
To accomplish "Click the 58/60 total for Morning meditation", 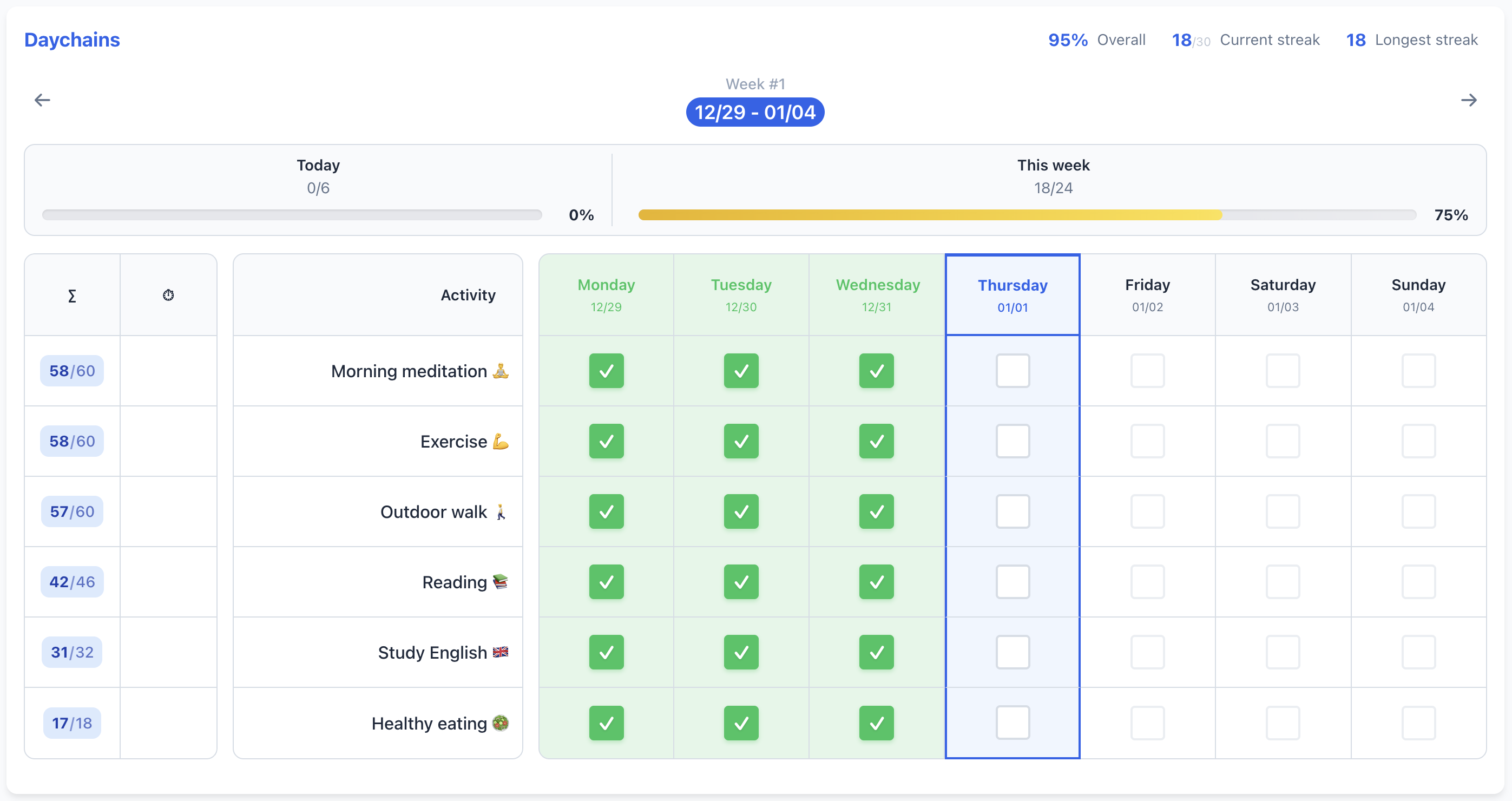I will click(71, 371).
